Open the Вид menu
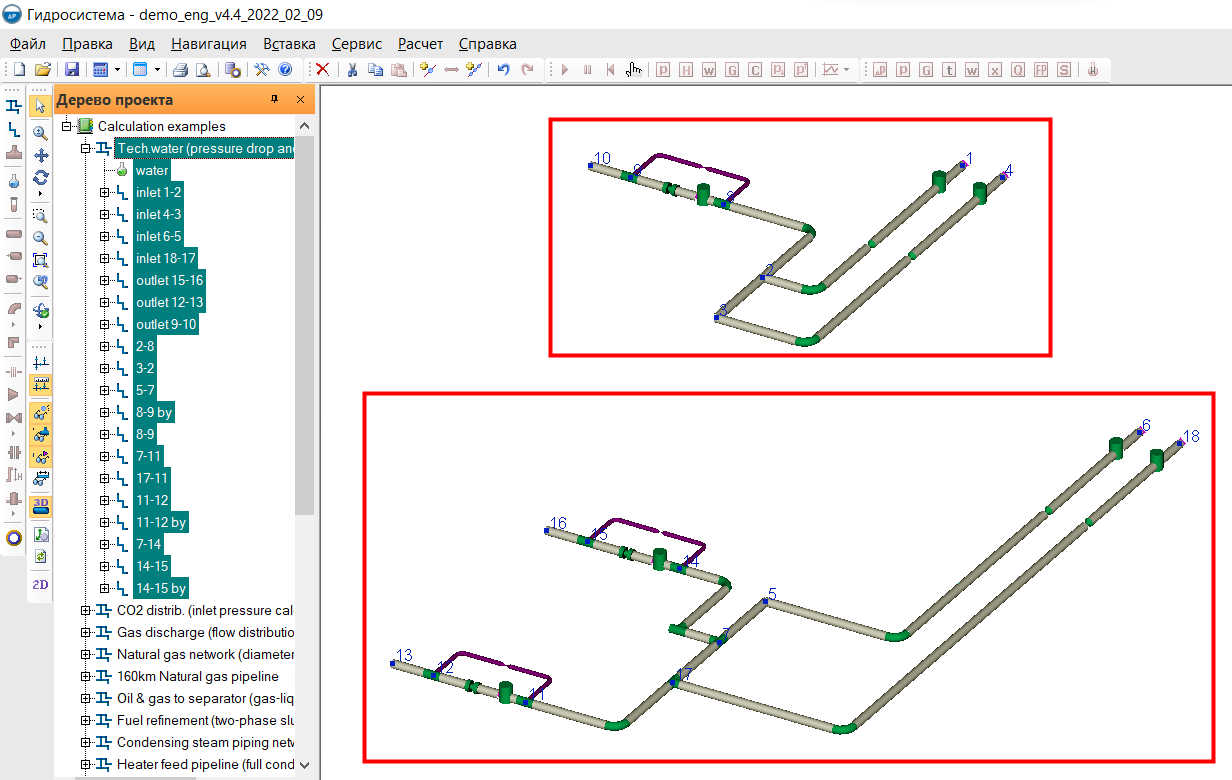 tap(142, 44)
